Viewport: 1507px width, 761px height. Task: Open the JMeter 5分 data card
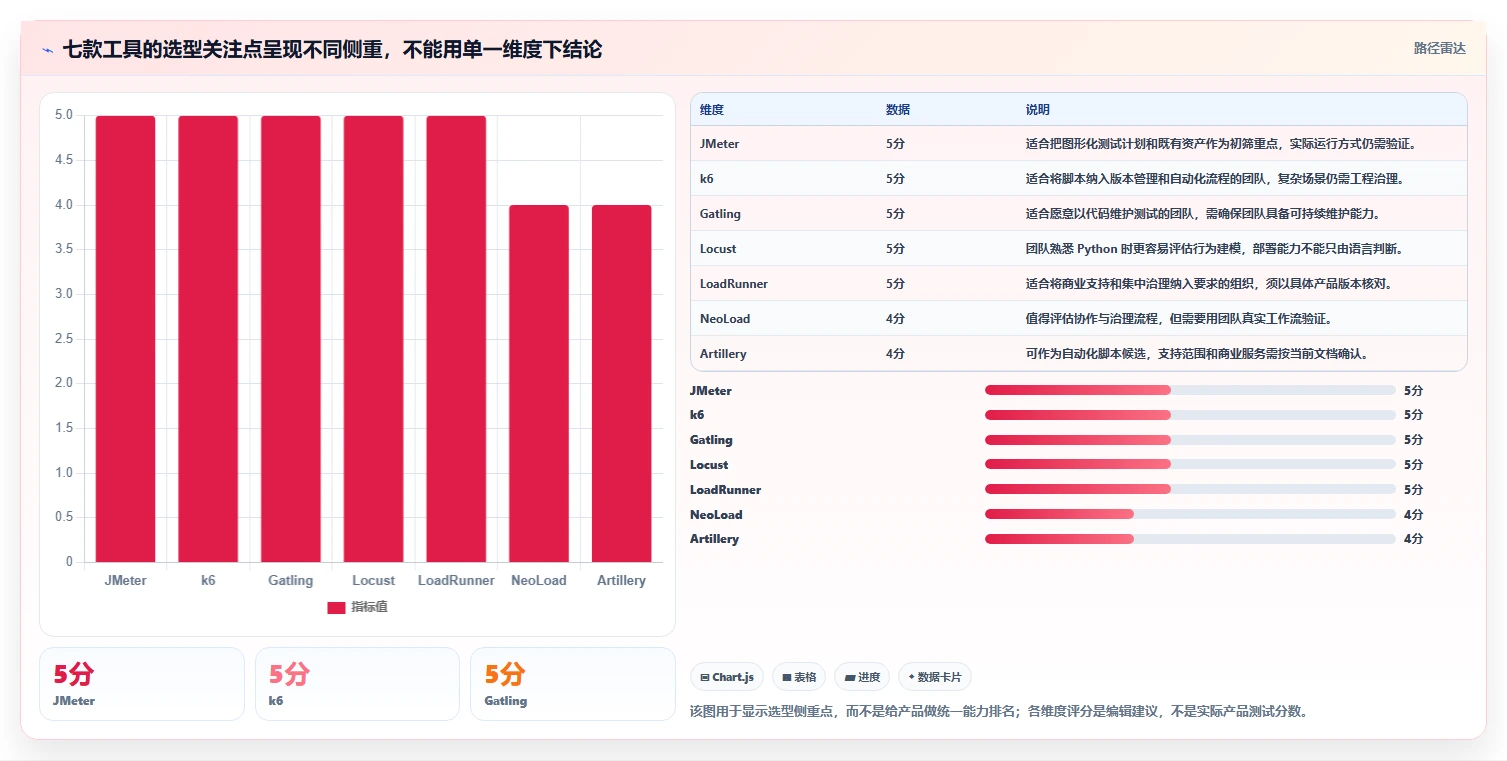142,684
